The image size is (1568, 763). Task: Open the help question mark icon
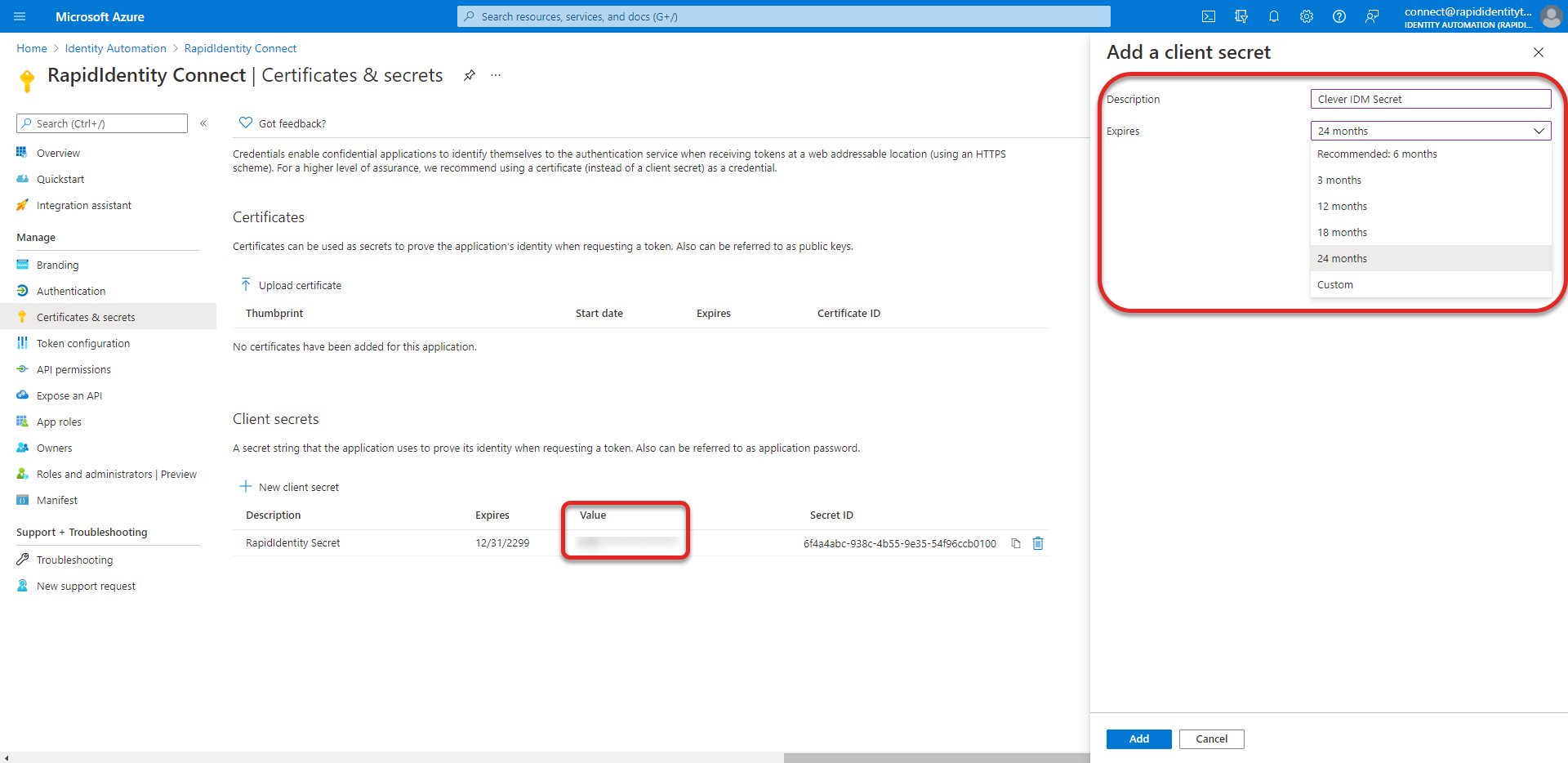pos(1339,16)
